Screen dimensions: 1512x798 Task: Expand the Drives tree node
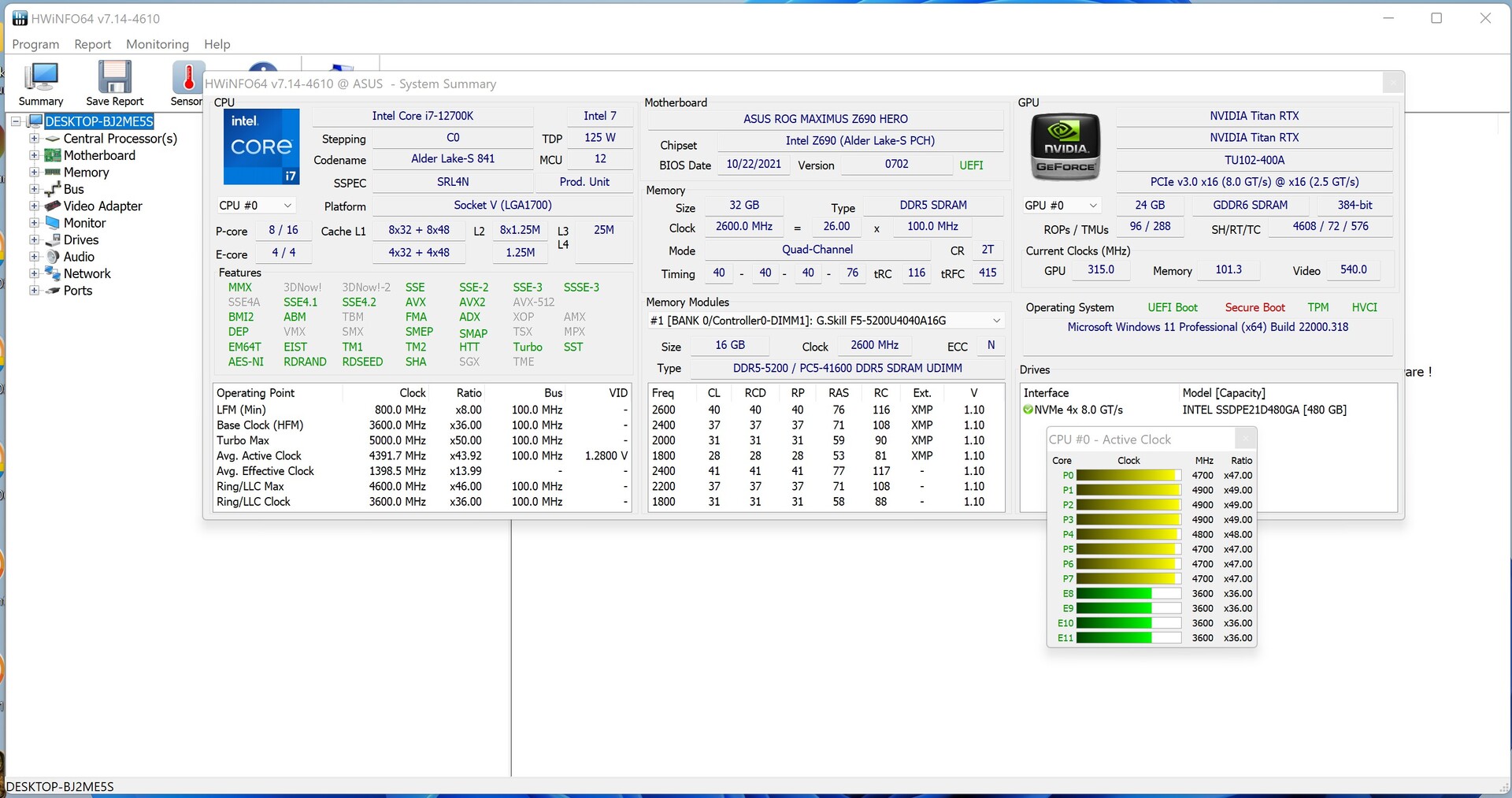[34, 239]
